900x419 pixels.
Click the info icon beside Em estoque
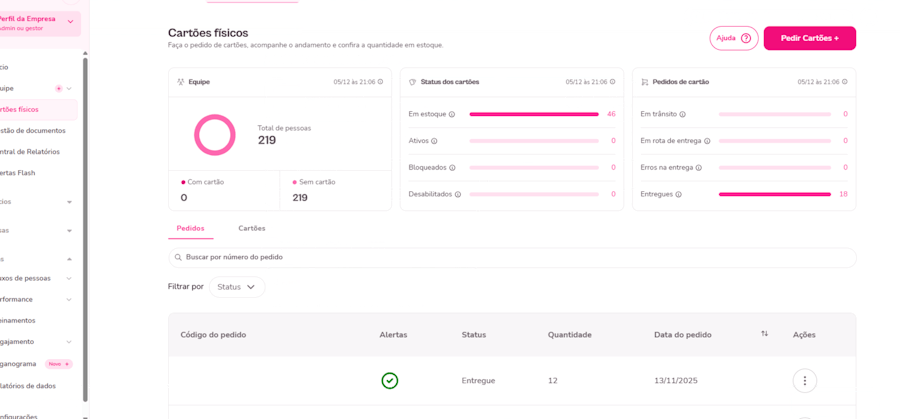point(452,115)
